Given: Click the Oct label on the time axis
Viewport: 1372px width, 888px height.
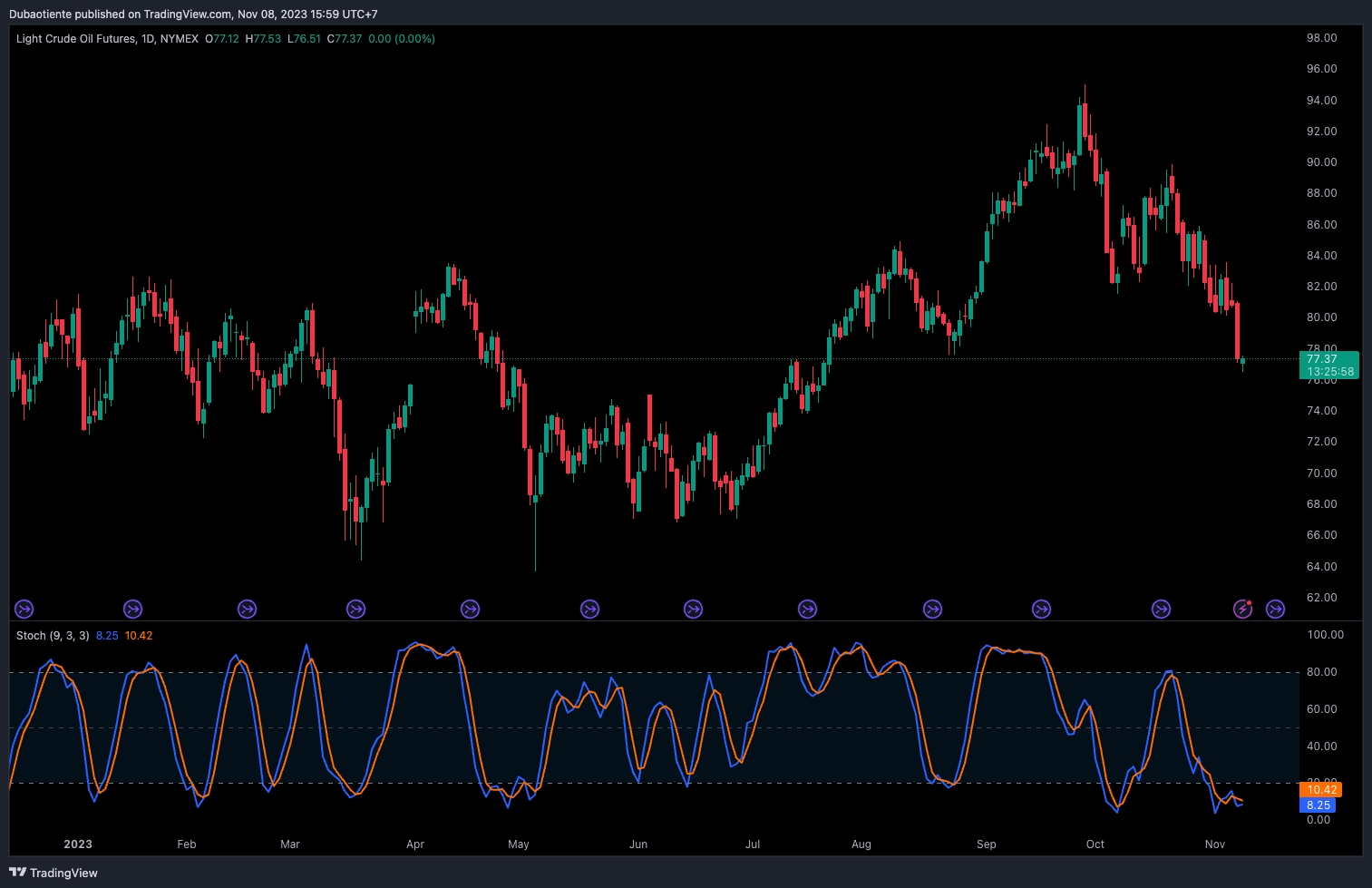Looking at the screenshot, I should [x=1095, y=844].
